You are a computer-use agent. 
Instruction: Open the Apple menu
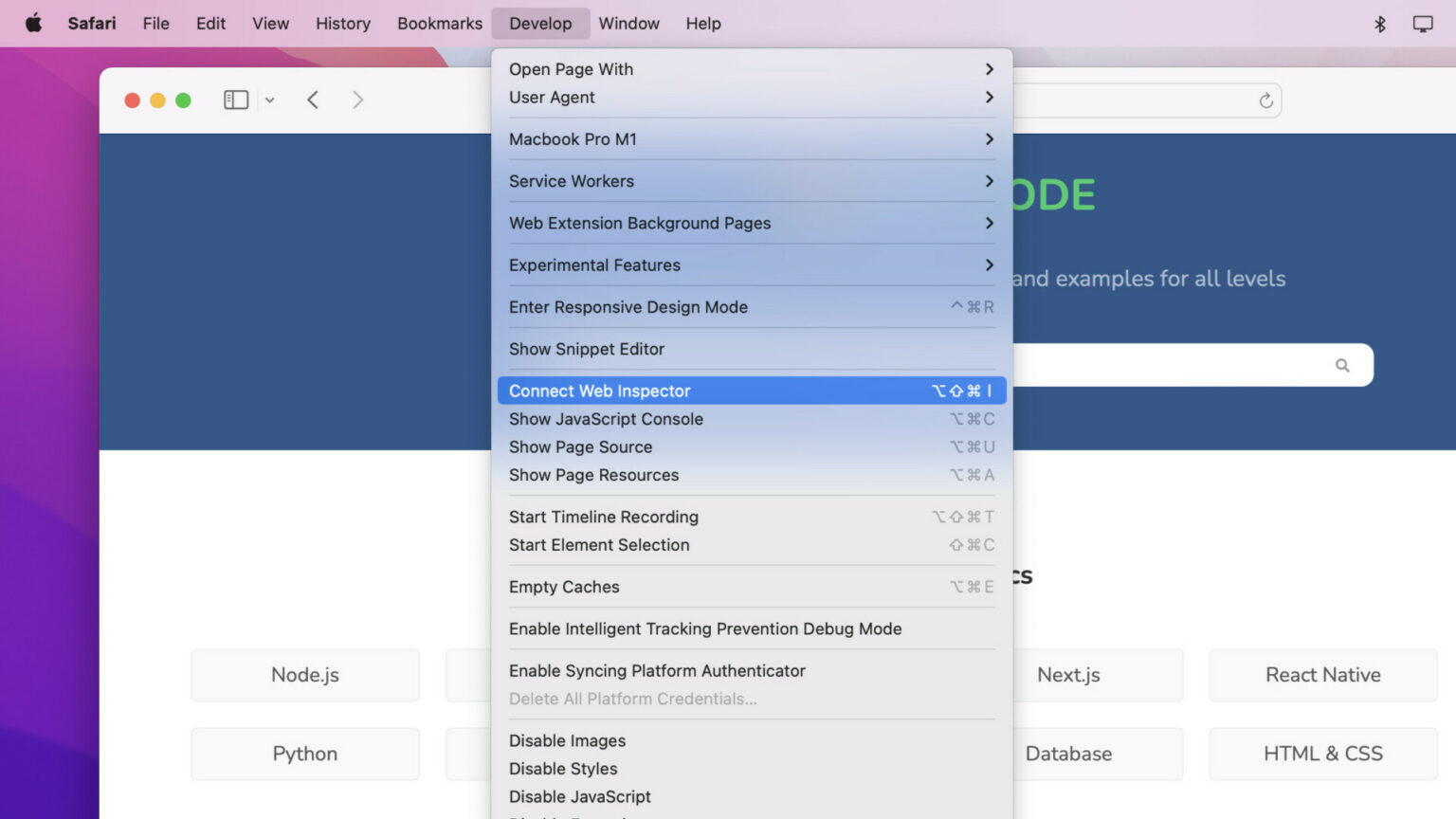click(x=33, y=24)
